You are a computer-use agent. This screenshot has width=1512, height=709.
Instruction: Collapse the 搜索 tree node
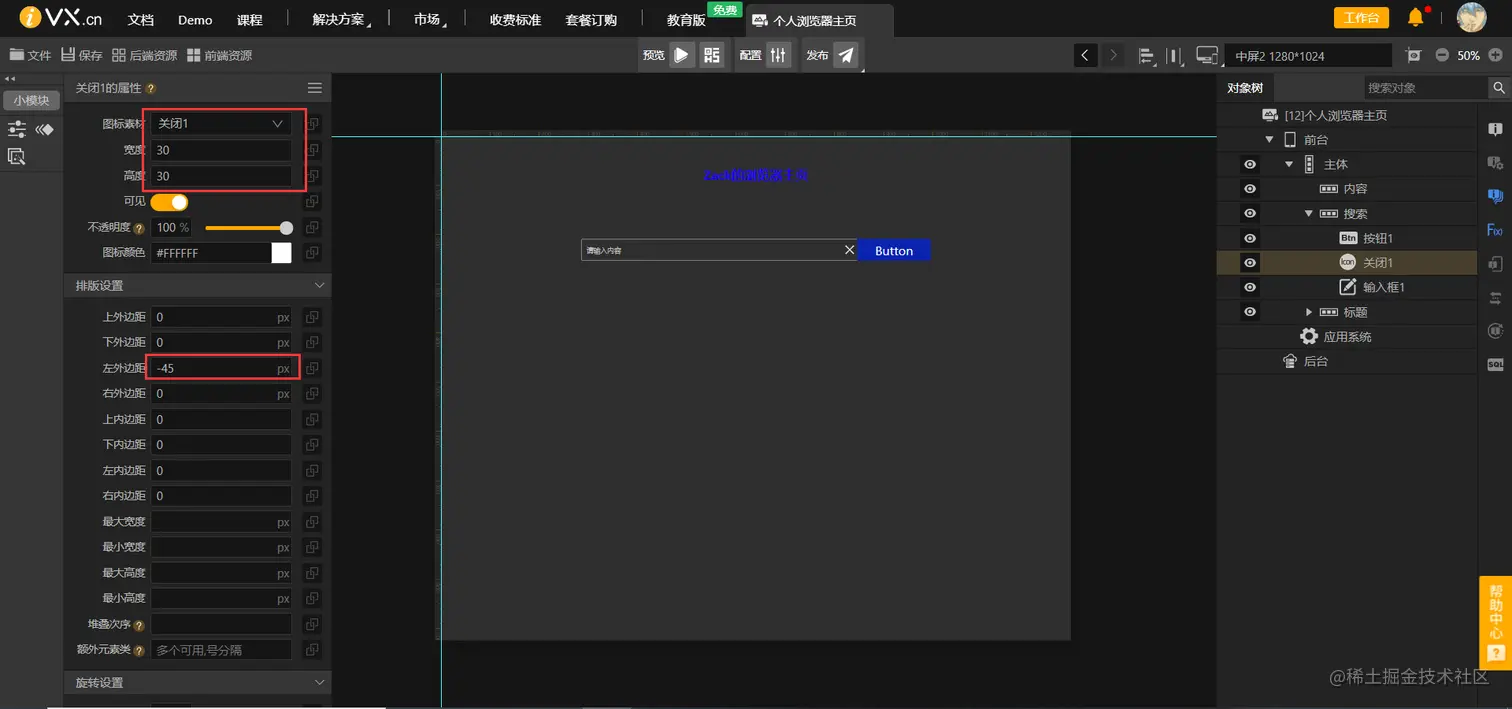click(x=1309, y=214)
